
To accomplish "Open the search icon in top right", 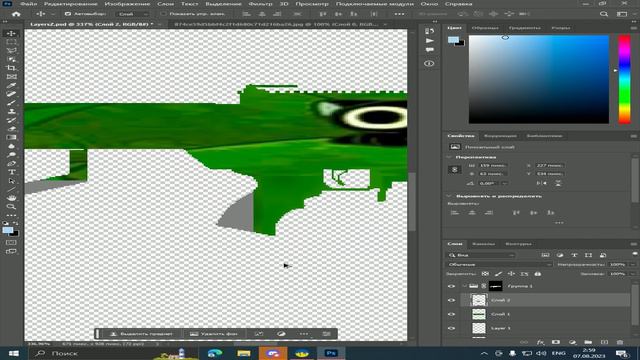I will point(604,14).
